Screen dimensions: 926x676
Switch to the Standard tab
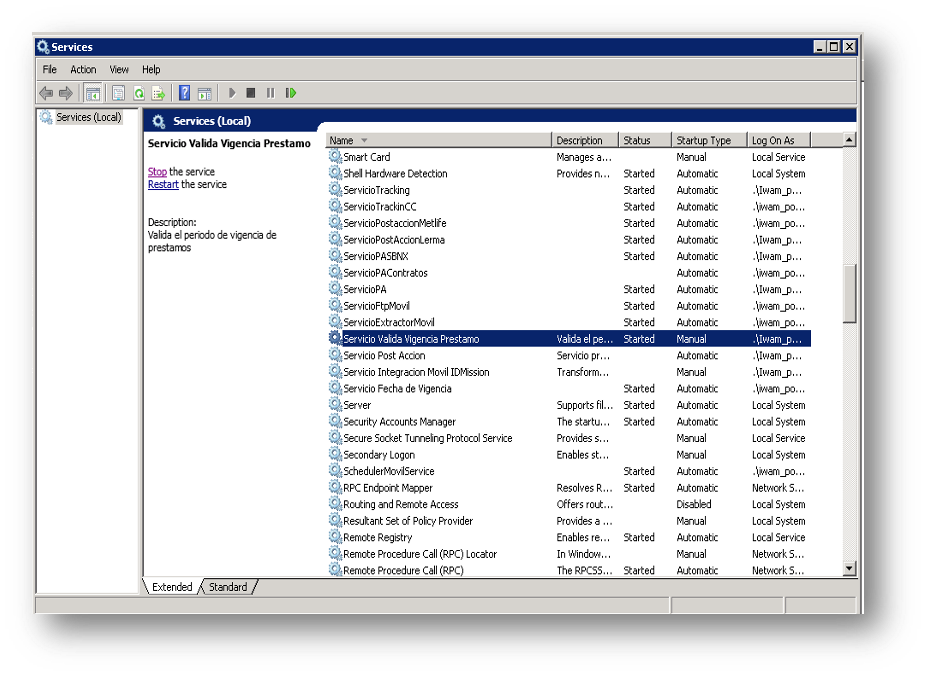(228, 587)
